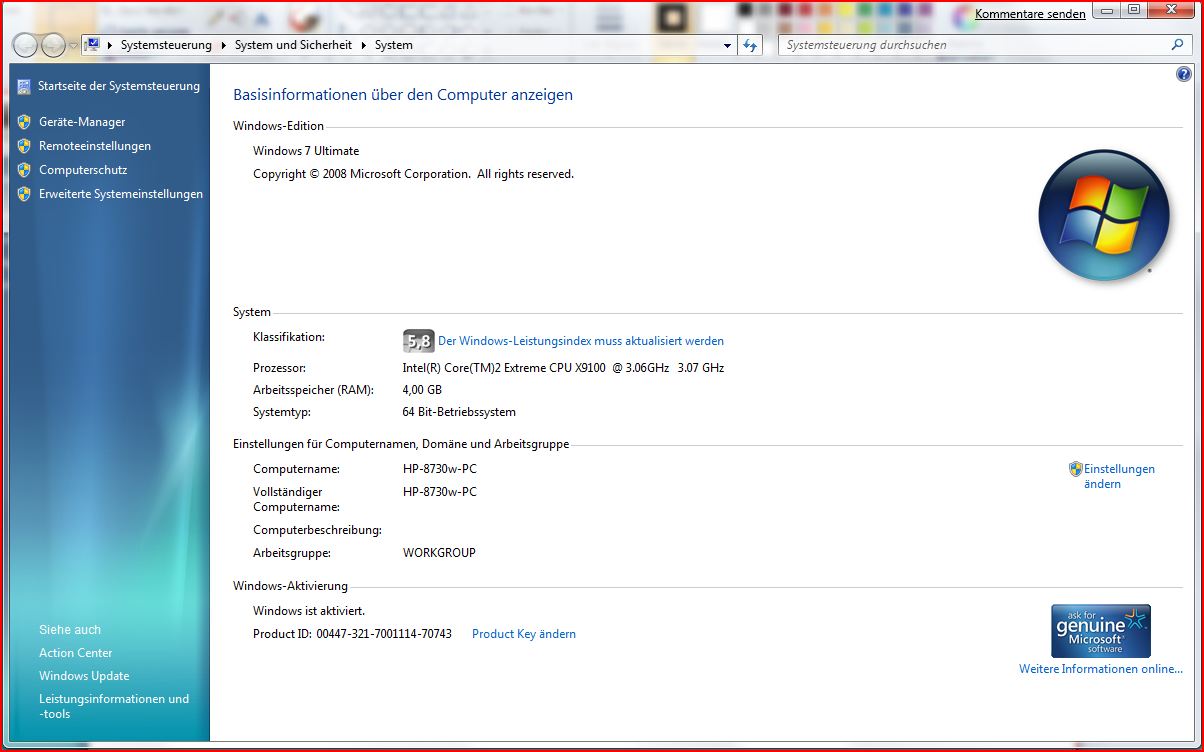Click shield icon beside Geräte-Manager
The height and width of the screenshot is (752, 1204).
(24, 122)
